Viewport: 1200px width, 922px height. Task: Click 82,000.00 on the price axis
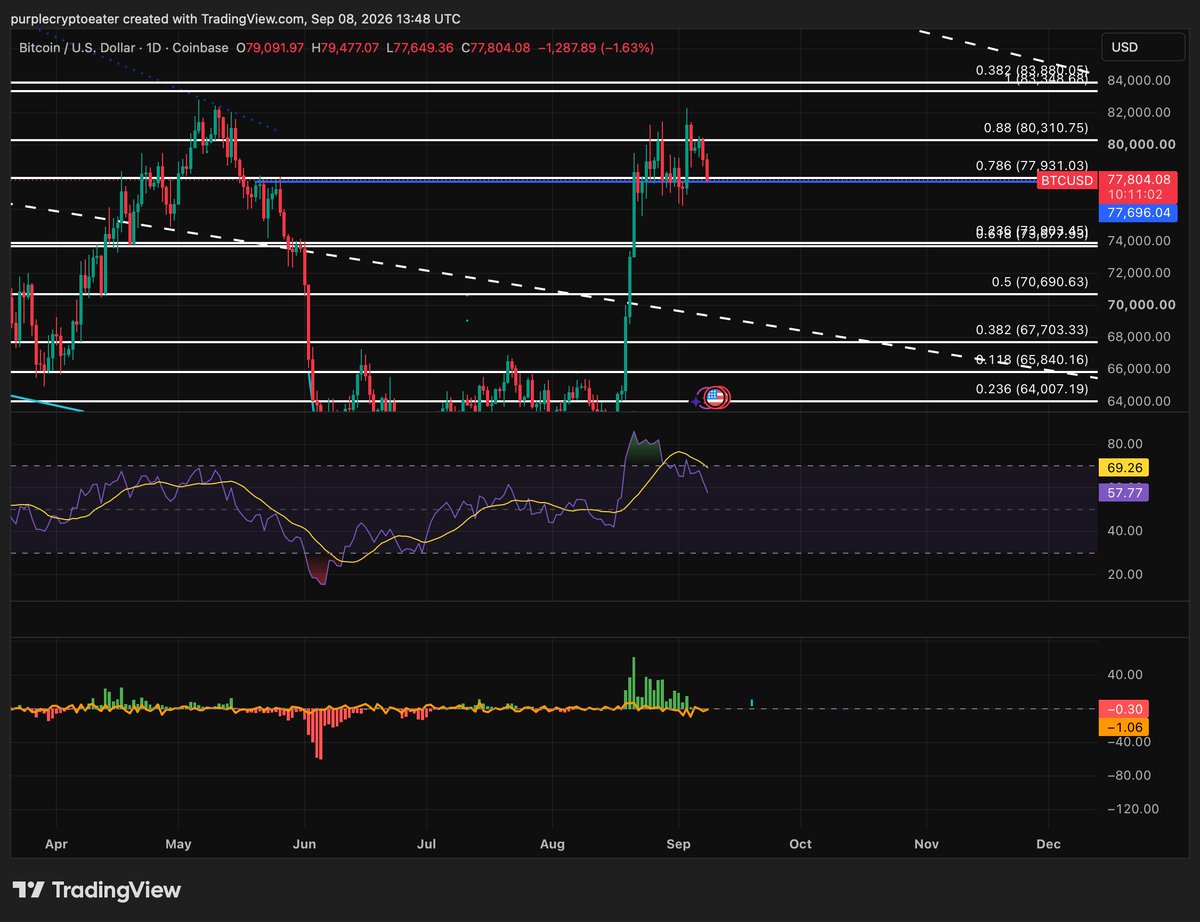pyautogui.click(x=1138, y=111)
